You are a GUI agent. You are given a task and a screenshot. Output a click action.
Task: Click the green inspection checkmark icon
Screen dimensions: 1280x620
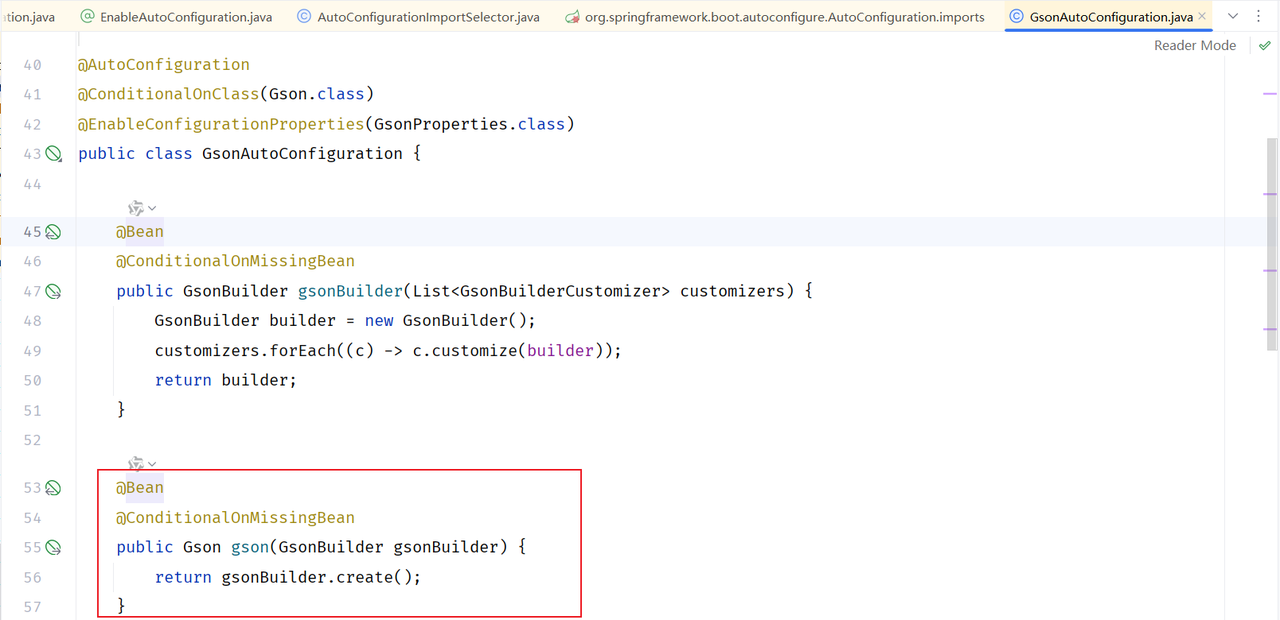click(1265, 46)
